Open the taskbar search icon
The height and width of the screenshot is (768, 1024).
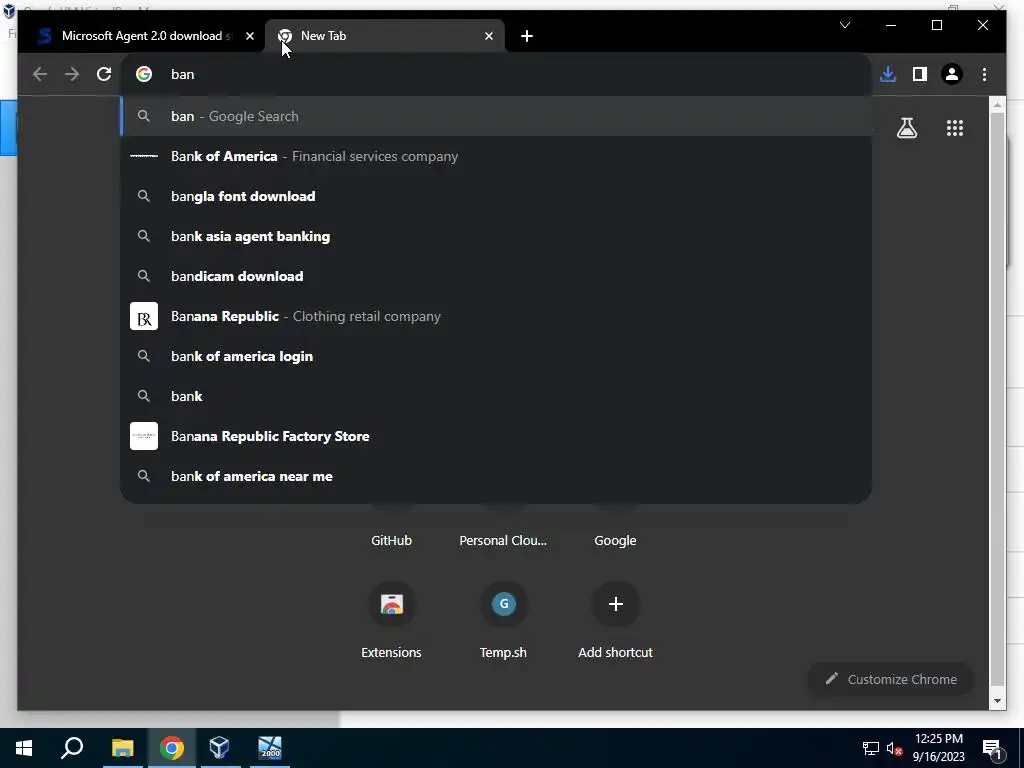pos(72,748)
